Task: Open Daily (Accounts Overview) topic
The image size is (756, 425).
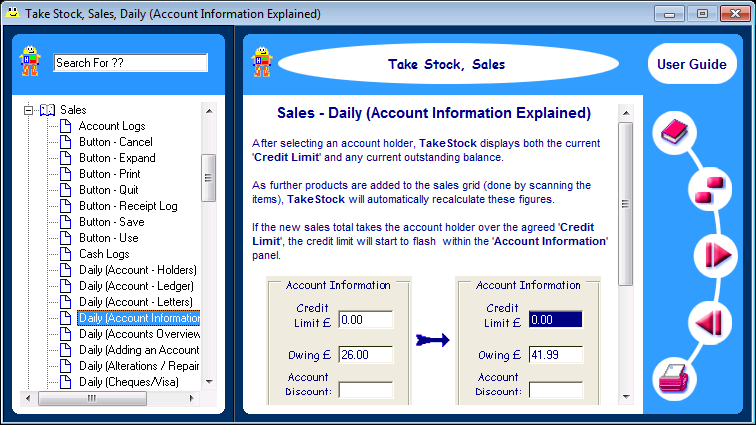Action: pyautogui.click(x=139, y=334)
